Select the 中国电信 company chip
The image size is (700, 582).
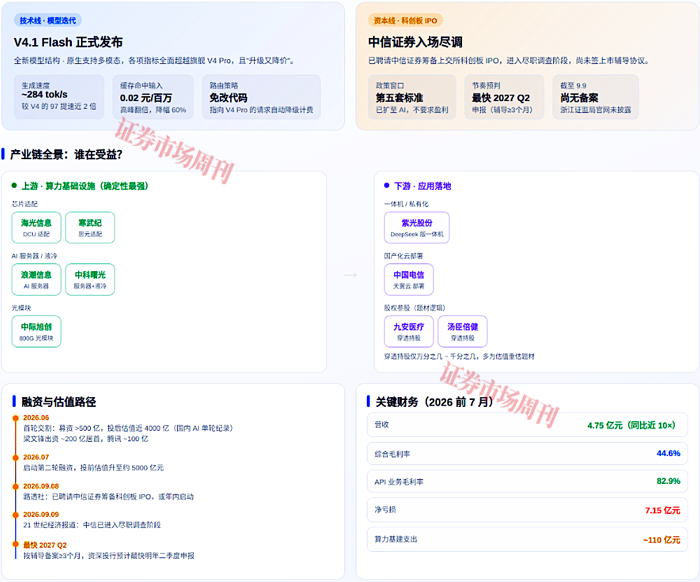tap(409, 279)
